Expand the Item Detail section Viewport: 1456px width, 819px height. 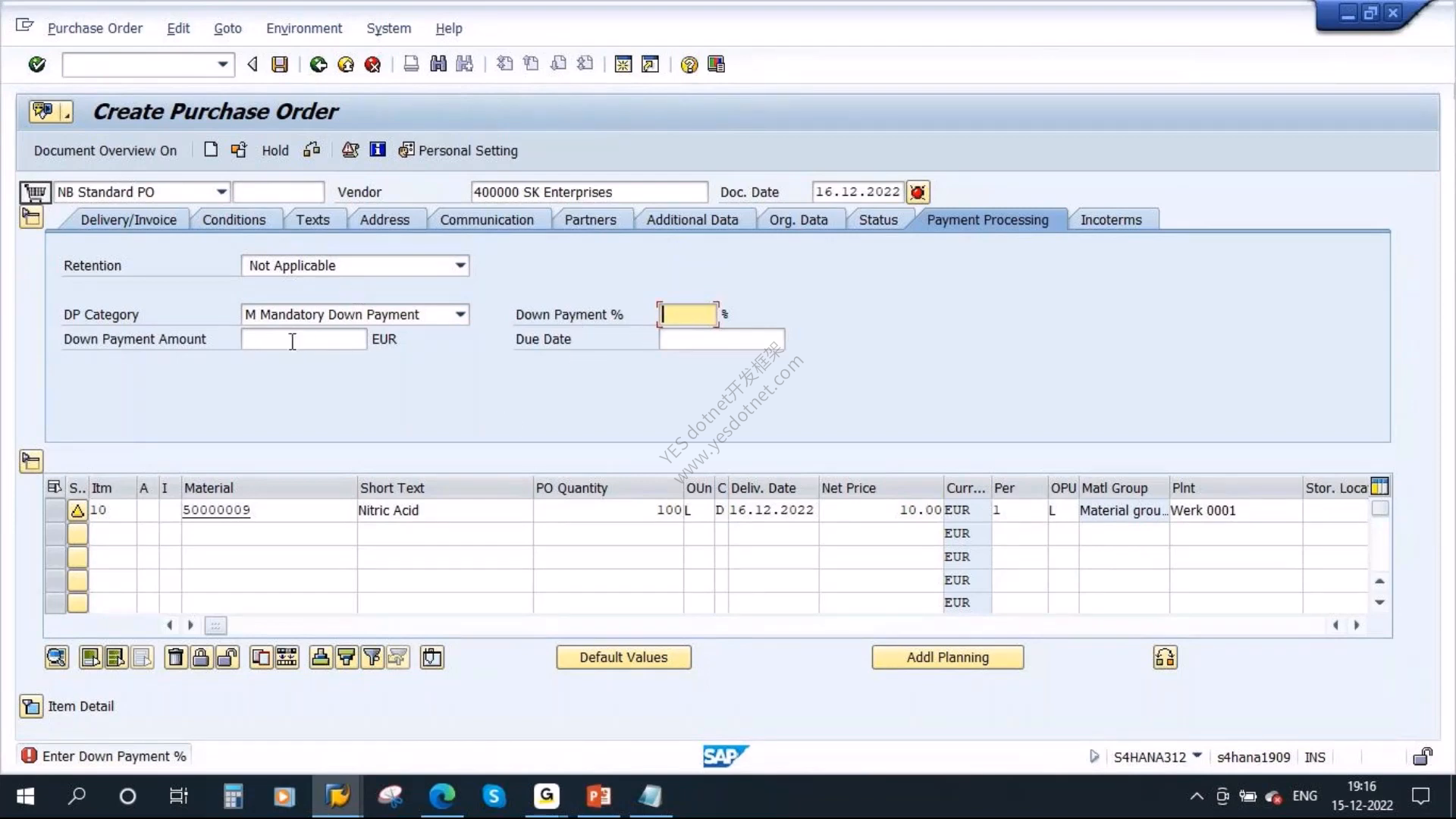[x=31, y=707]
